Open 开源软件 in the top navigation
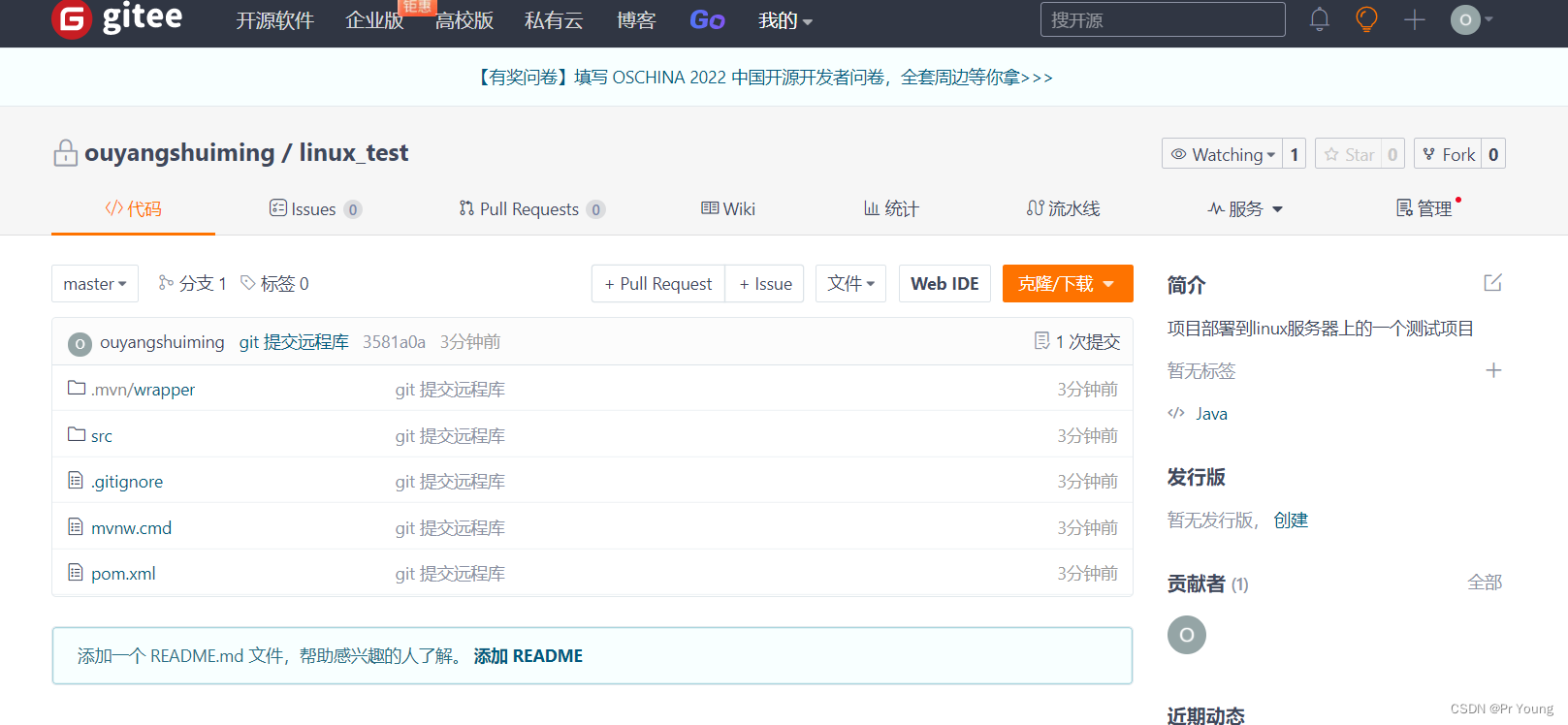 pos(275,20)
